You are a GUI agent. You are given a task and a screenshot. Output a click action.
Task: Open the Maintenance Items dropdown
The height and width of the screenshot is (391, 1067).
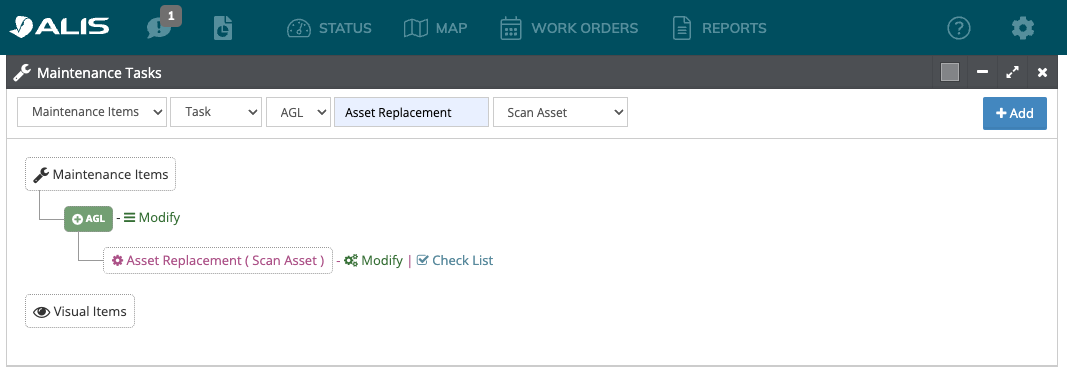[92, 112]
